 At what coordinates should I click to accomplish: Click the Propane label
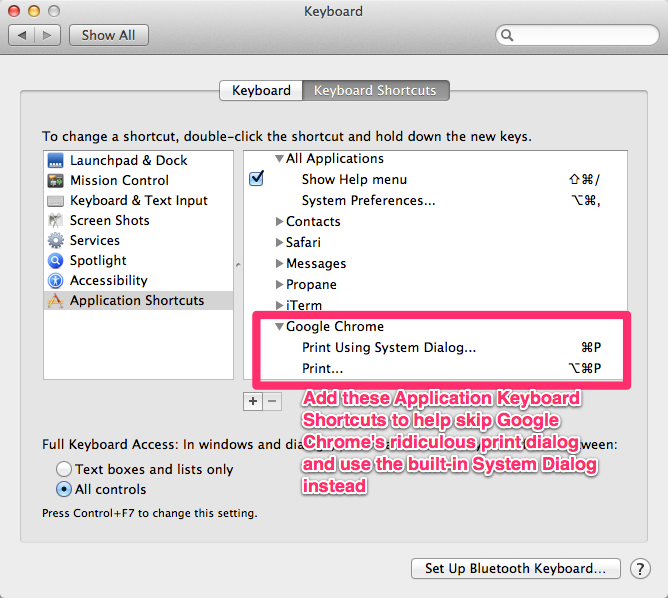[x=311, y=284]
